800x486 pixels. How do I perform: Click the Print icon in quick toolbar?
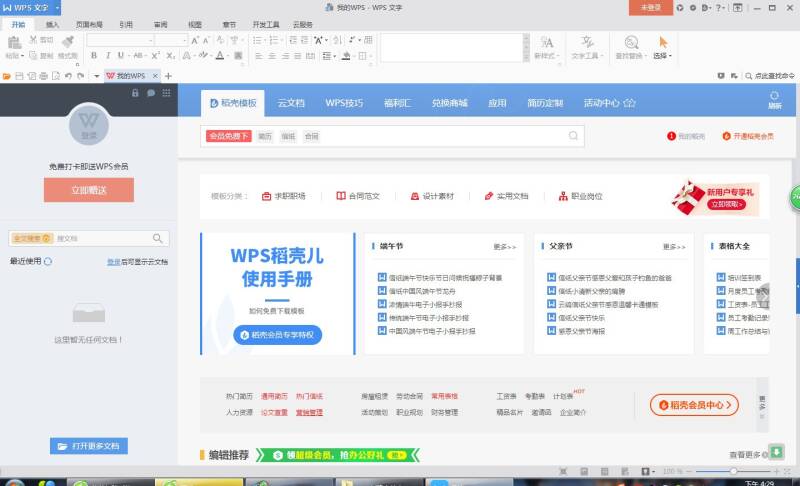(x=43, y=76)
